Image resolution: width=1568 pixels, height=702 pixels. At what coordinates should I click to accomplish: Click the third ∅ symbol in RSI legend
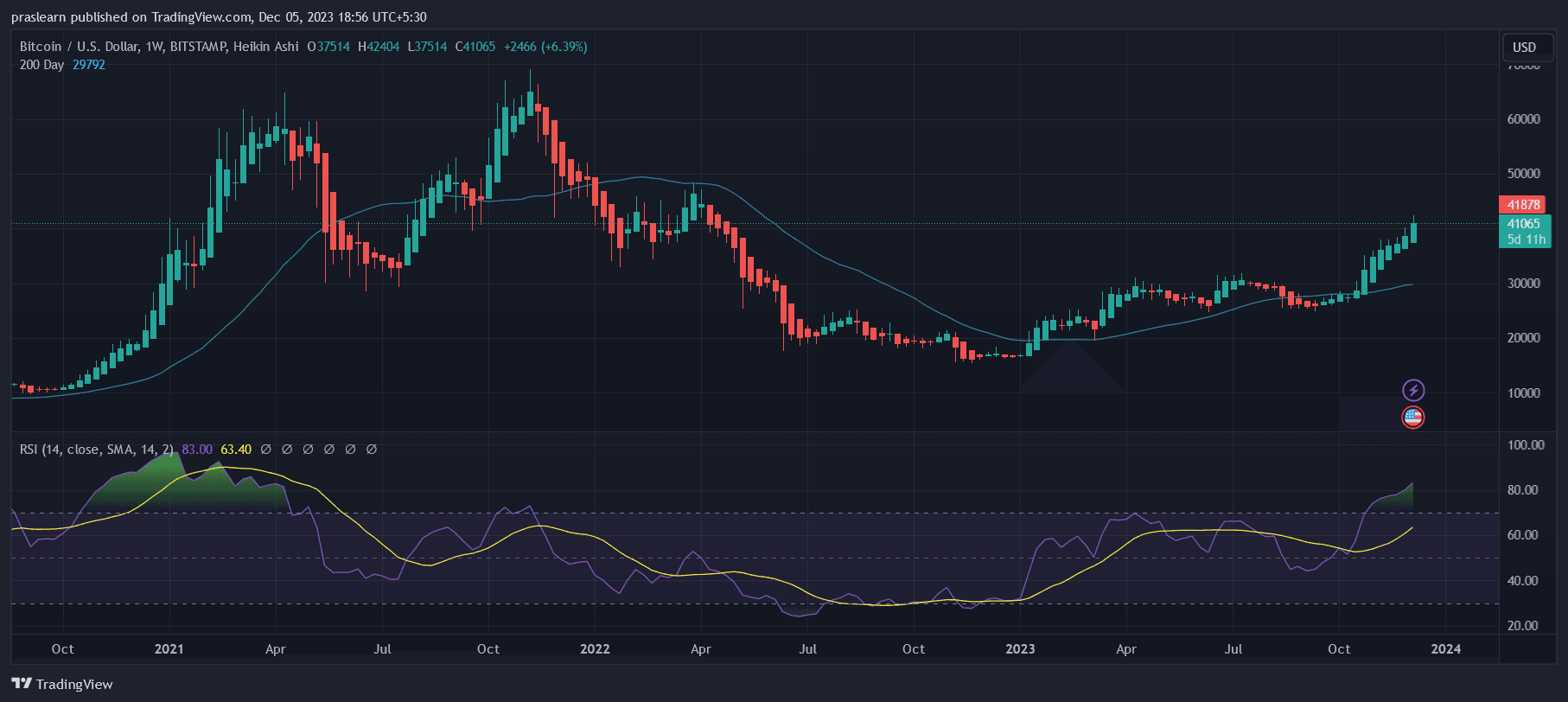tap(308, 450)
